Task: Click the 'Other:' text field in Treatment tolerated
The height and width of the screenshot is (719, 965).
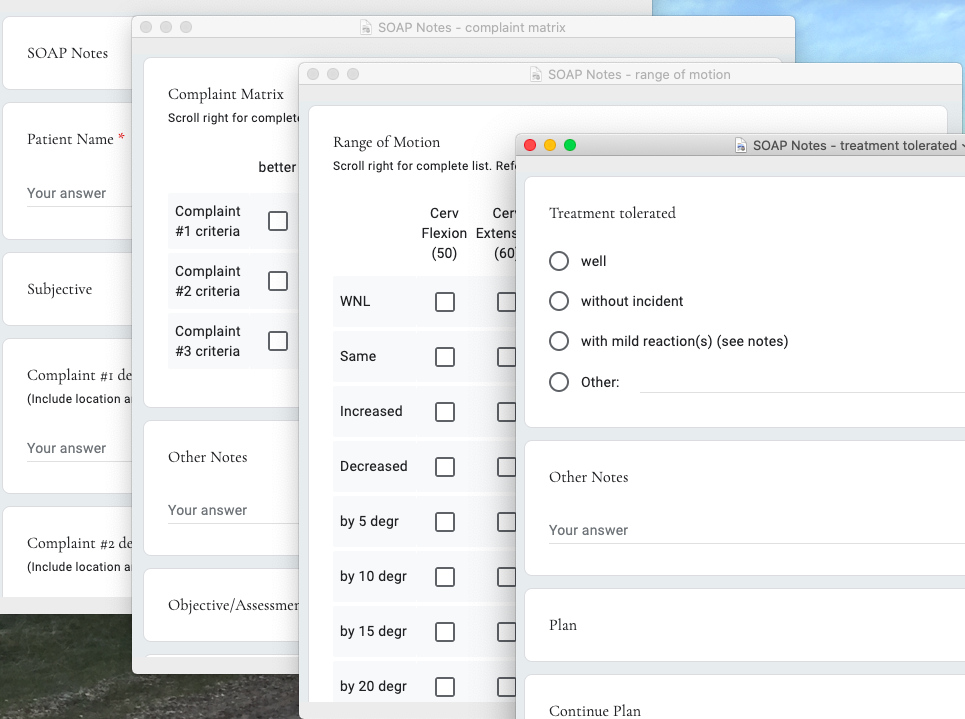Action: [802, 382]
